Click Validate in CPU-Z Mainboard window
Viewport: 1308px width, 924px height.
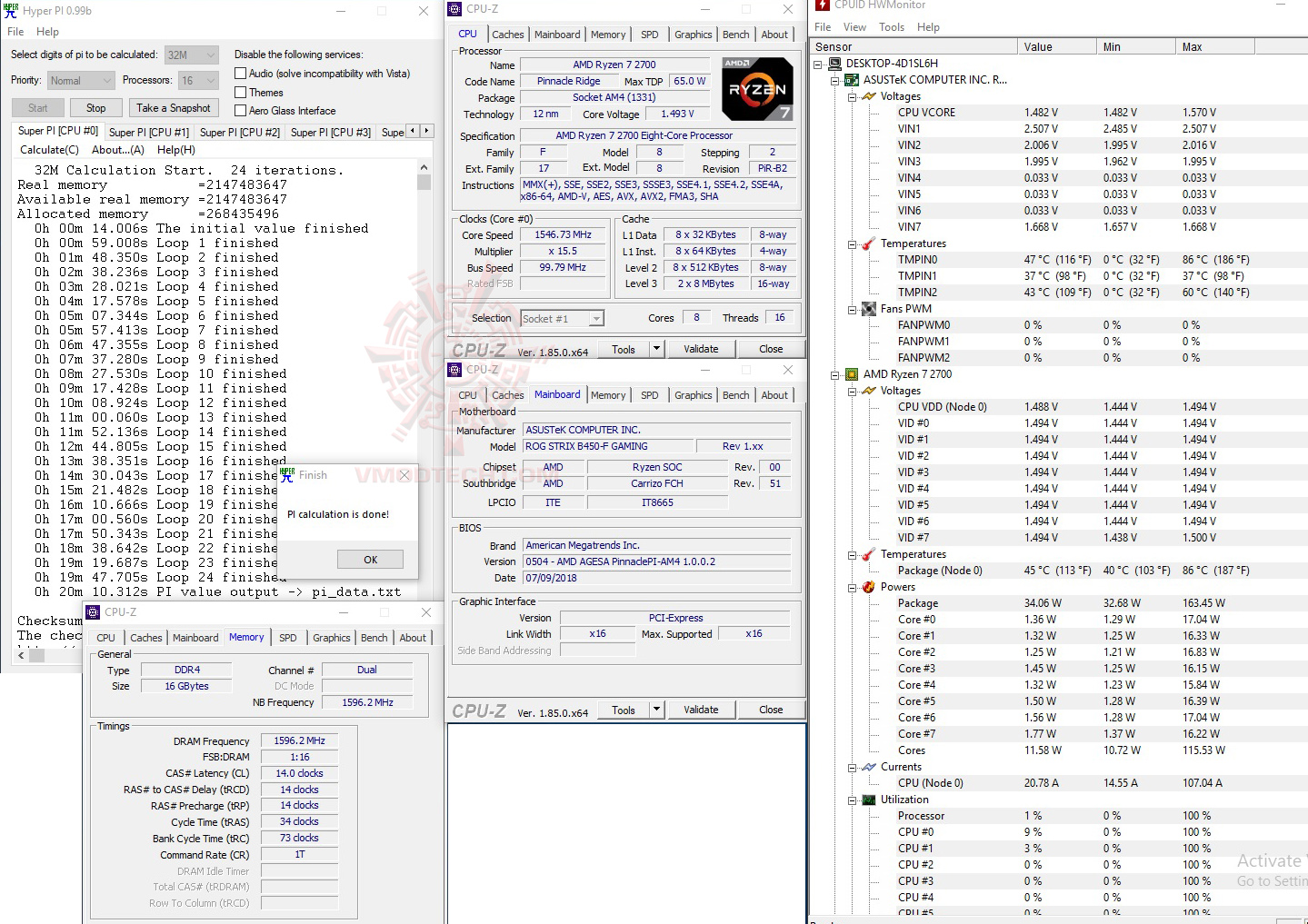(x=701, y=710)
